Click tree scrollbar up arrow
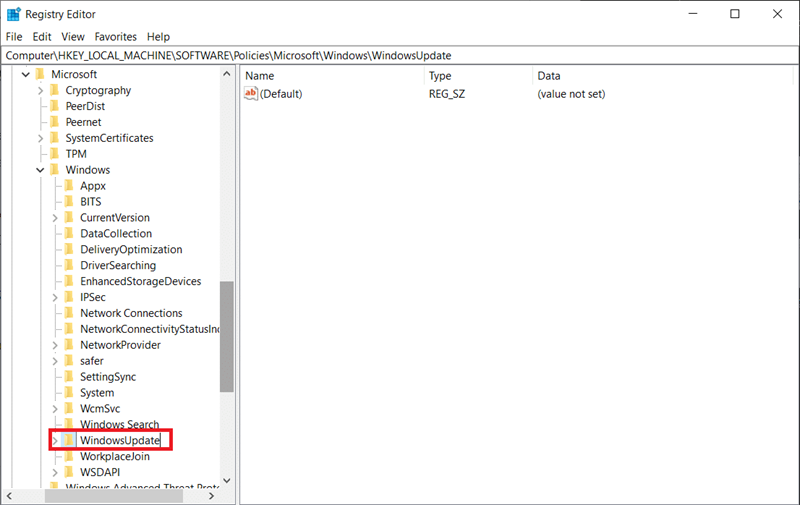 227,74
